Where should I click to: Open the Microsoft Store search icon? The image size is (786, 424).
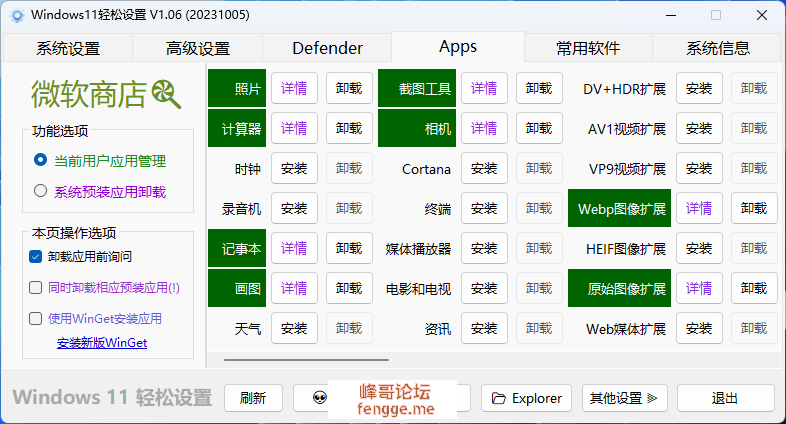(x=166, y=94)
